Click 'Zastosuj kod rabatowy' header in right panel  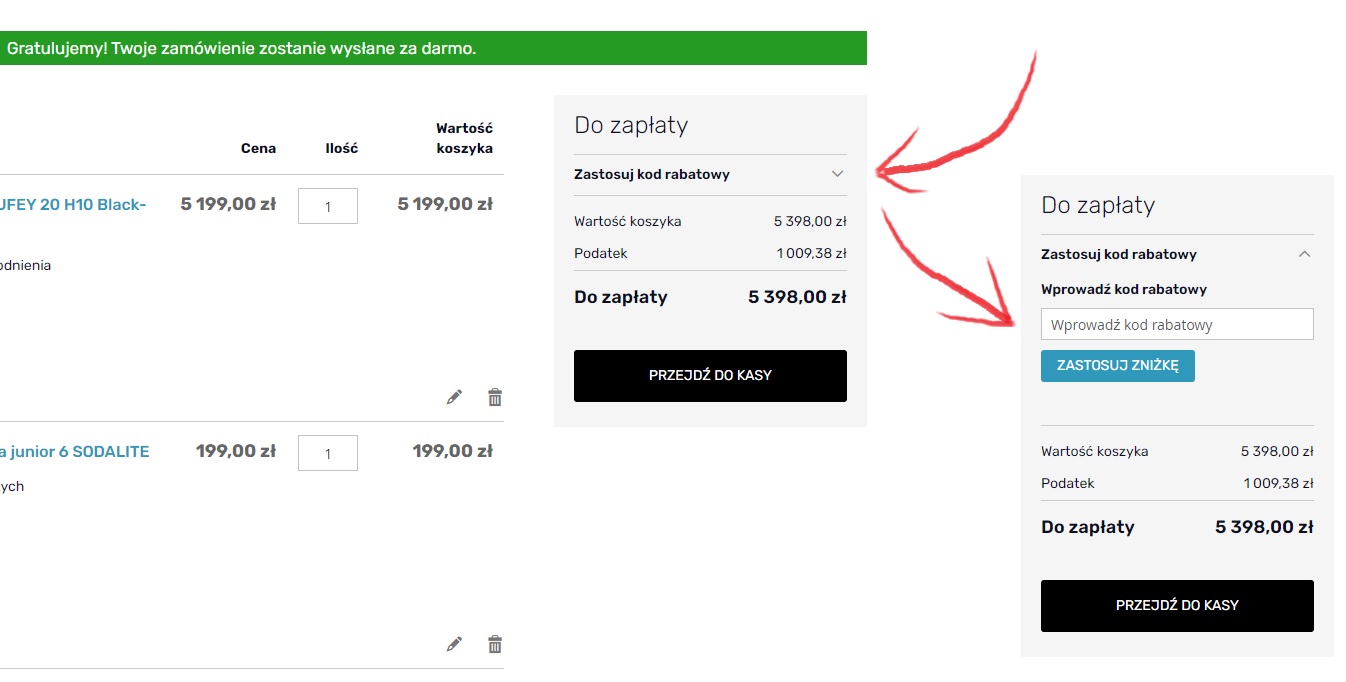[1119, 254]
